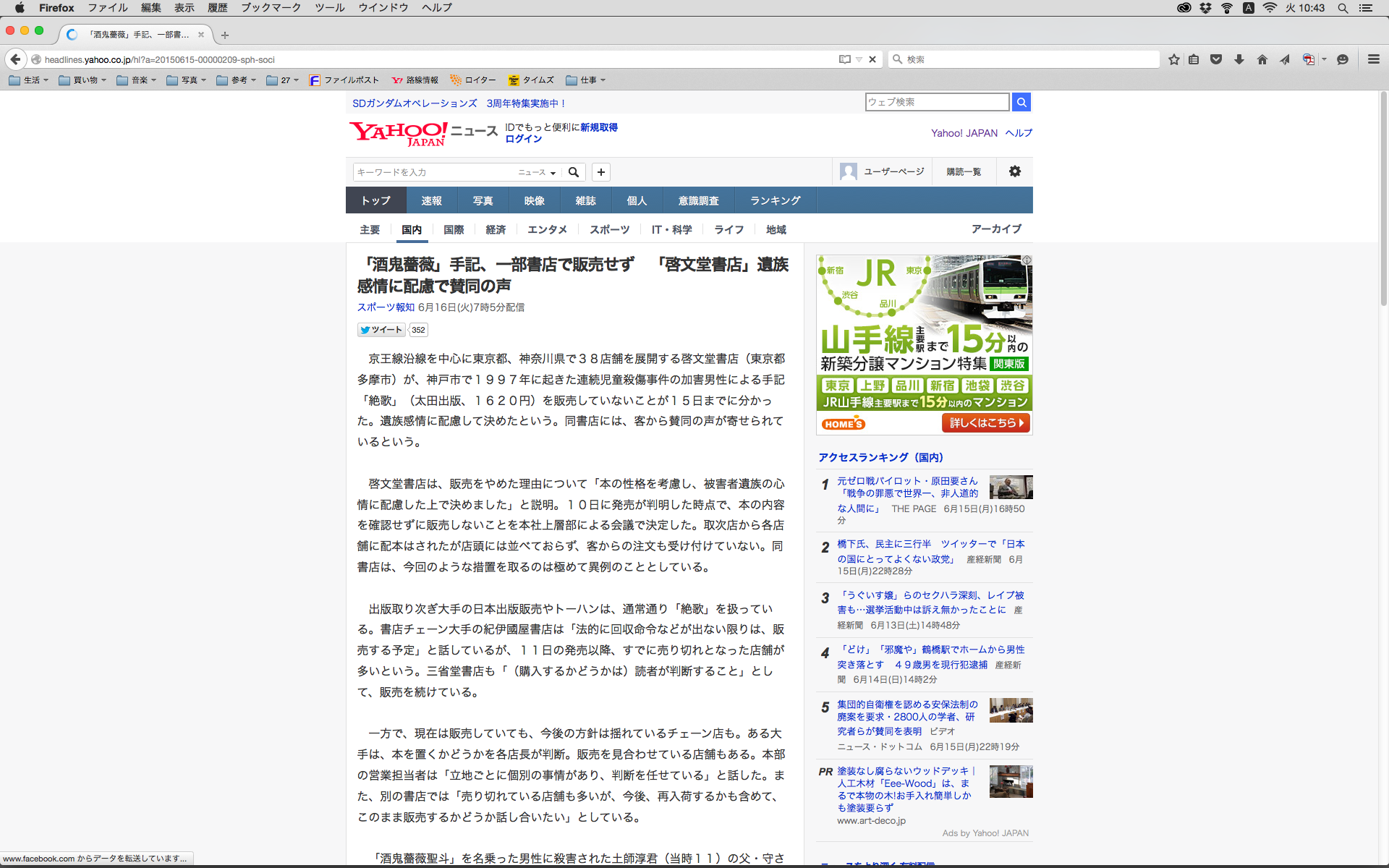Open Firefox hamburger menu
This screenshot has width=1389, height=868.
(x=1373, y=59)
